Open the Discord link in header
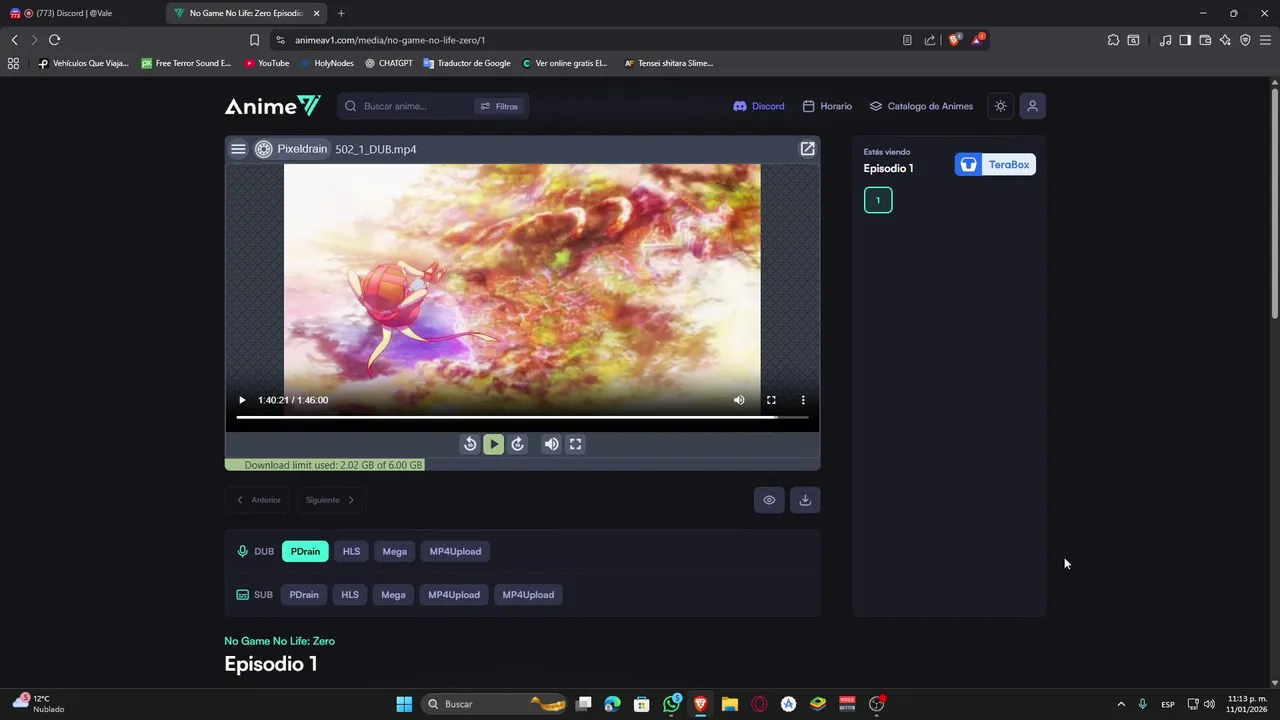1280x720 pixels. 759,106
